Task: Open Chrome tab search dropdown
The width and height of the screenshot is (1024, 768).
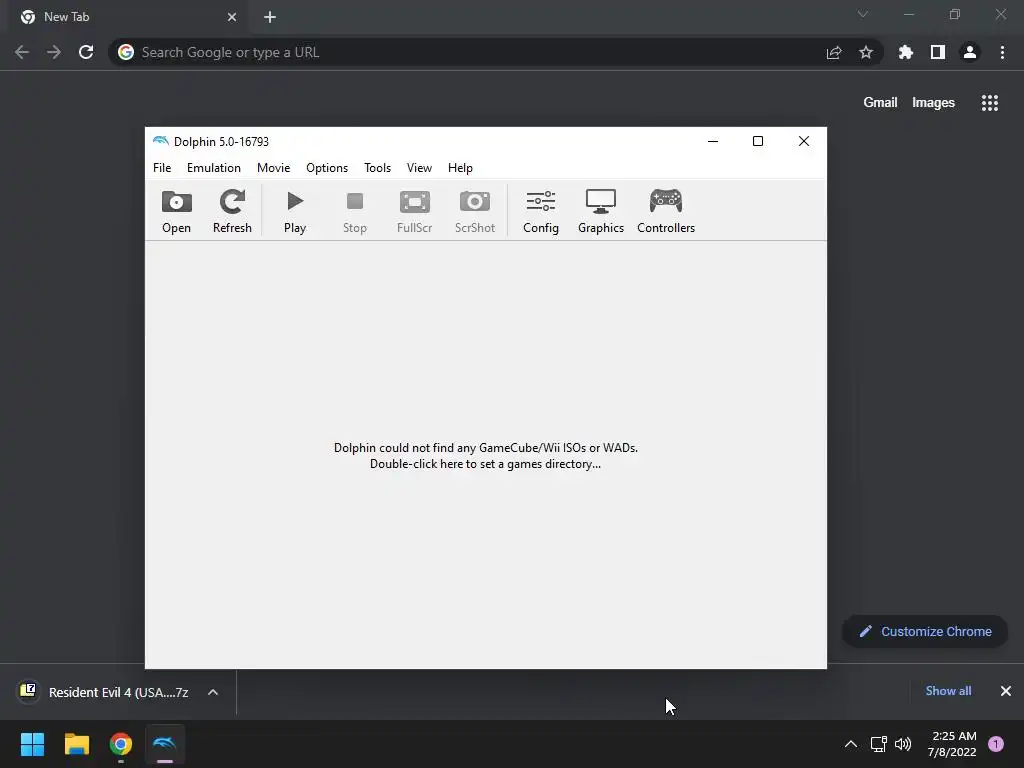Action: [863, 14]
